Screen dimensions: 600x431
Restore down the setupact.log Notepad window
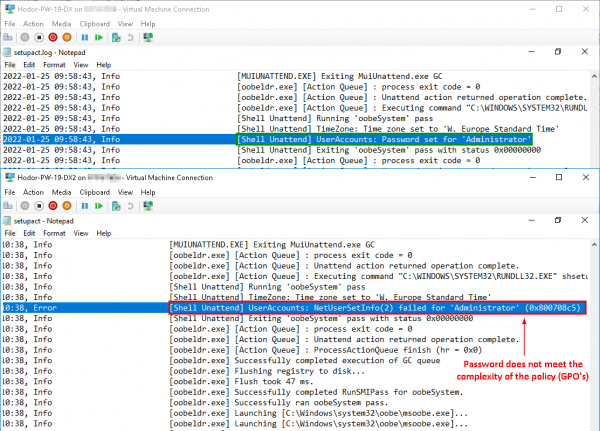558,52
